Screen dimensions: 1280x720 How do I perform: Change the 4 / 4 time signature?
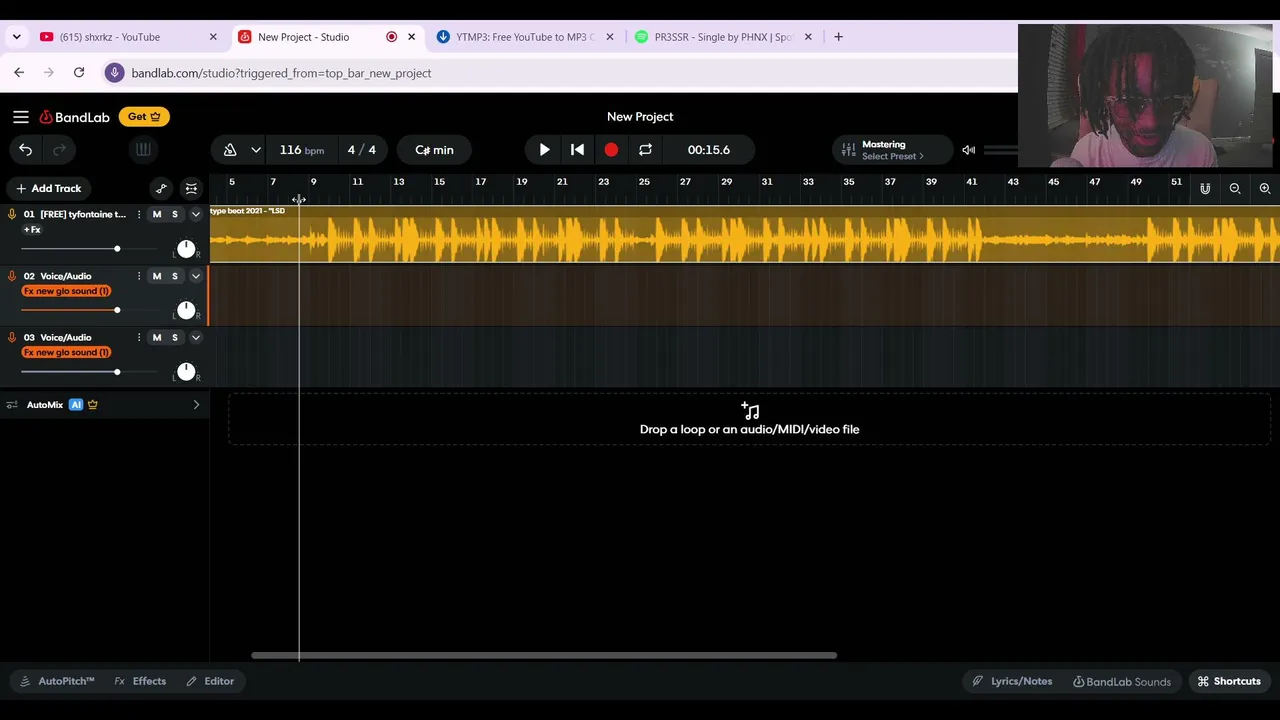[361, 150]
